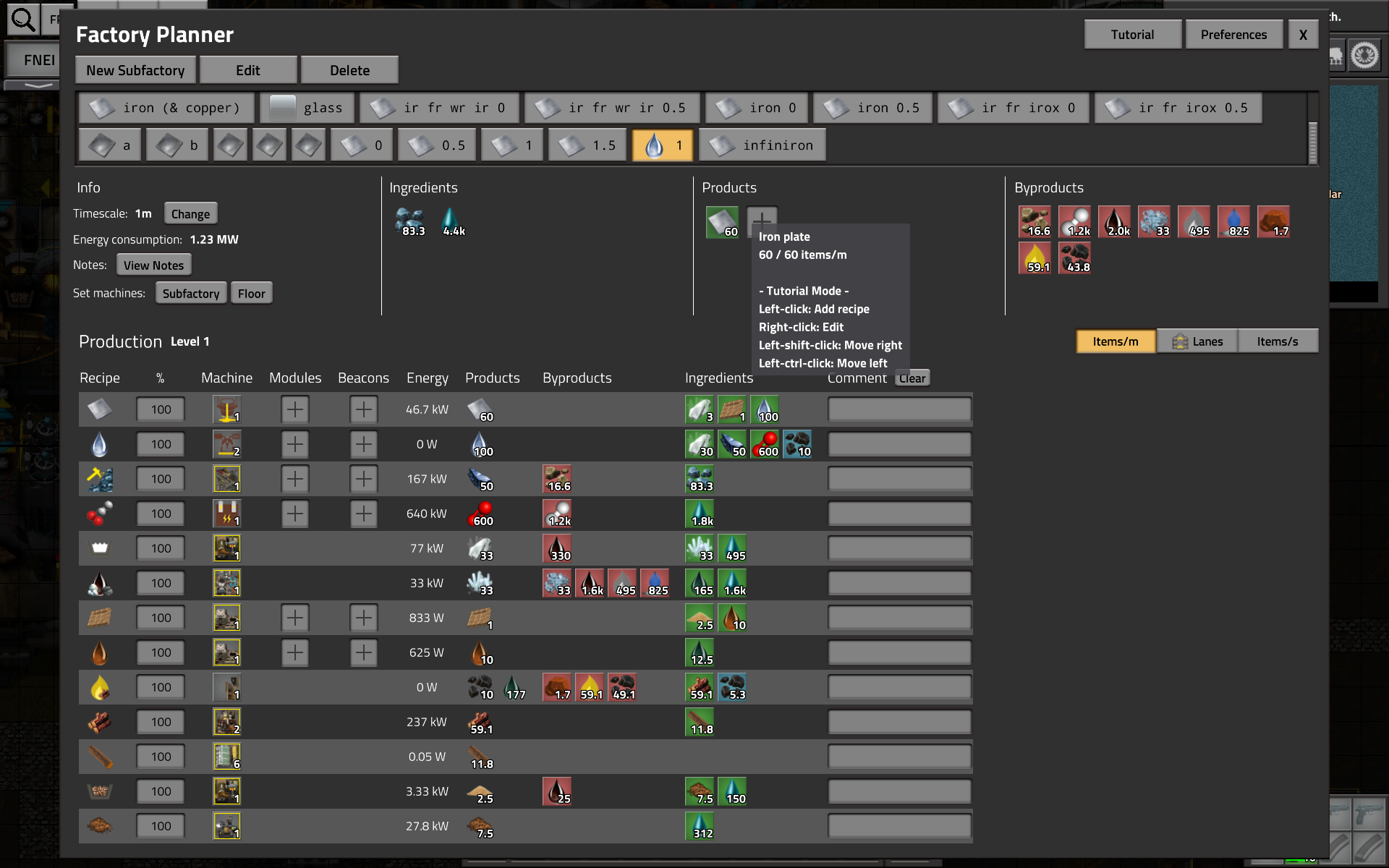Switch view to Items/s
The width and height of the screenshot is (1389, 868).
pyautogui.click(x=1277, y=341)
